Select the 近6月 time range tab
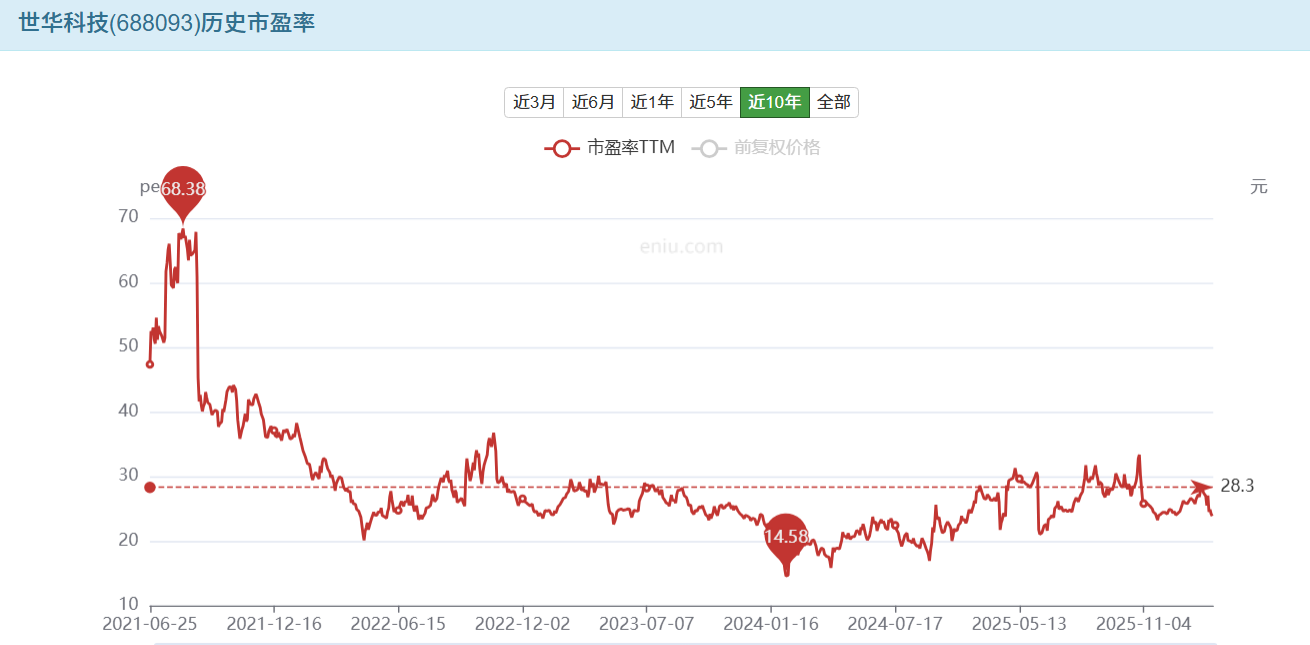1310x645 pixels. pos(593,102)
